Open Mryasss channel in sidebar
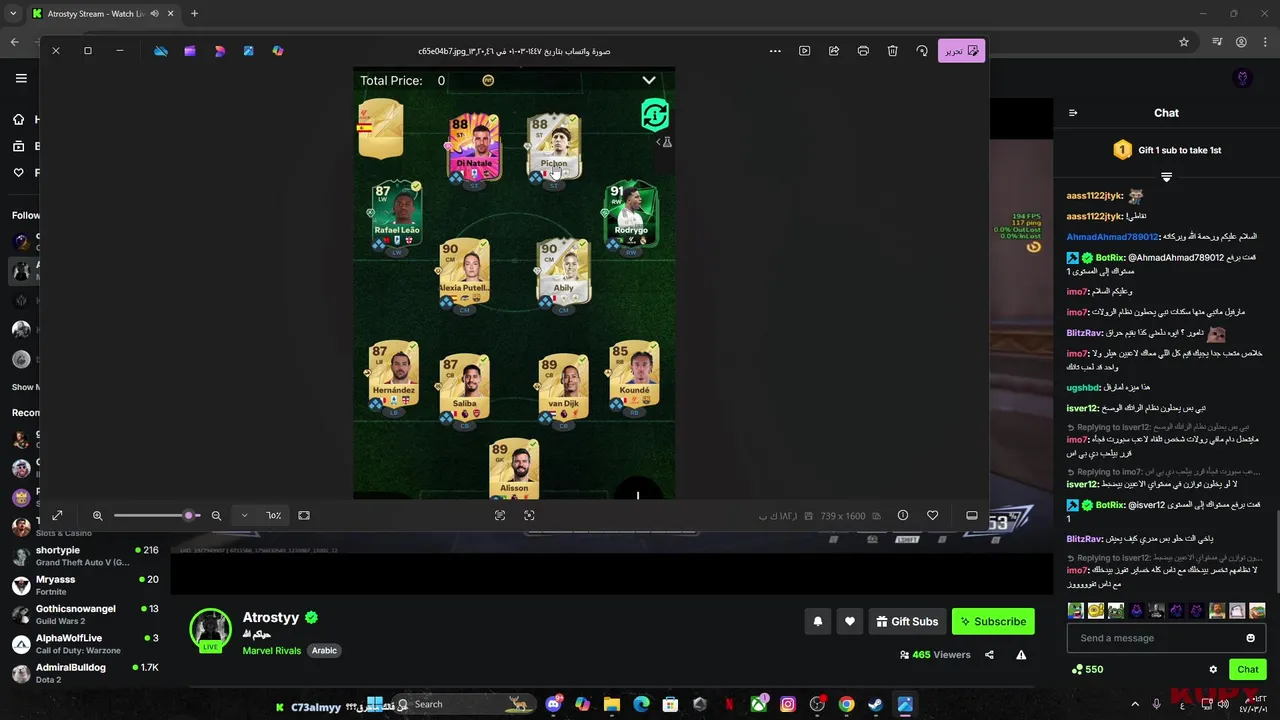The width and height of the screenshot is (1280, 720). pyautogui.click(x=85, y=585)
